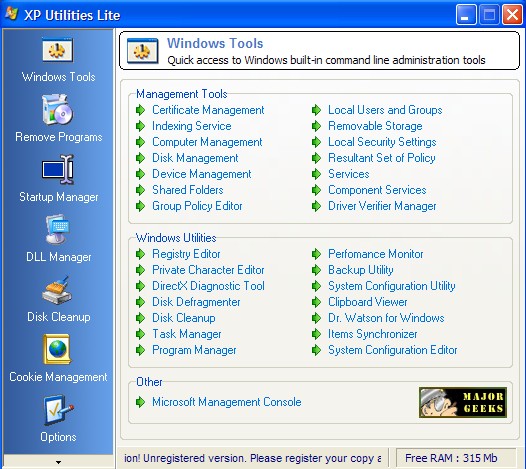Click green arrow beside Certificate Management

(140, 110)
